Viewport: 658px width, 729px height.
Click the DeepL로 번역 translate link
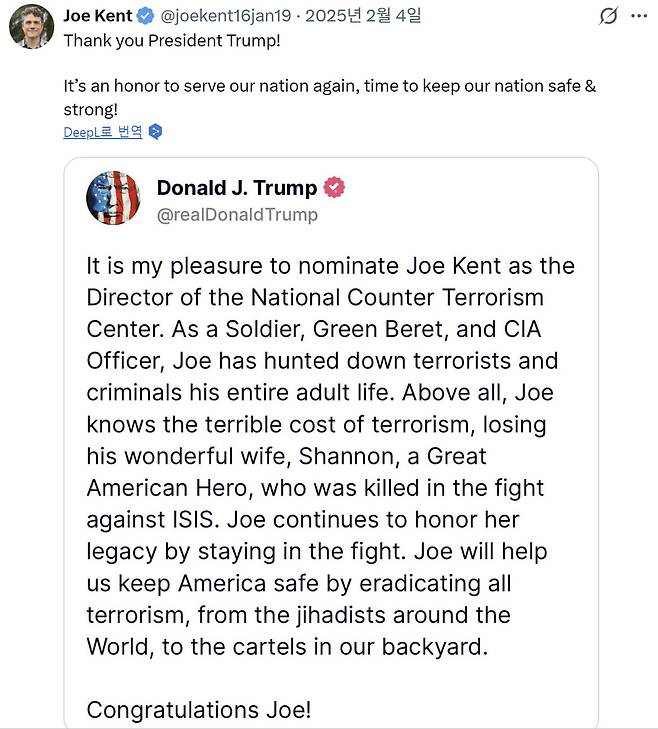point(102,132)
